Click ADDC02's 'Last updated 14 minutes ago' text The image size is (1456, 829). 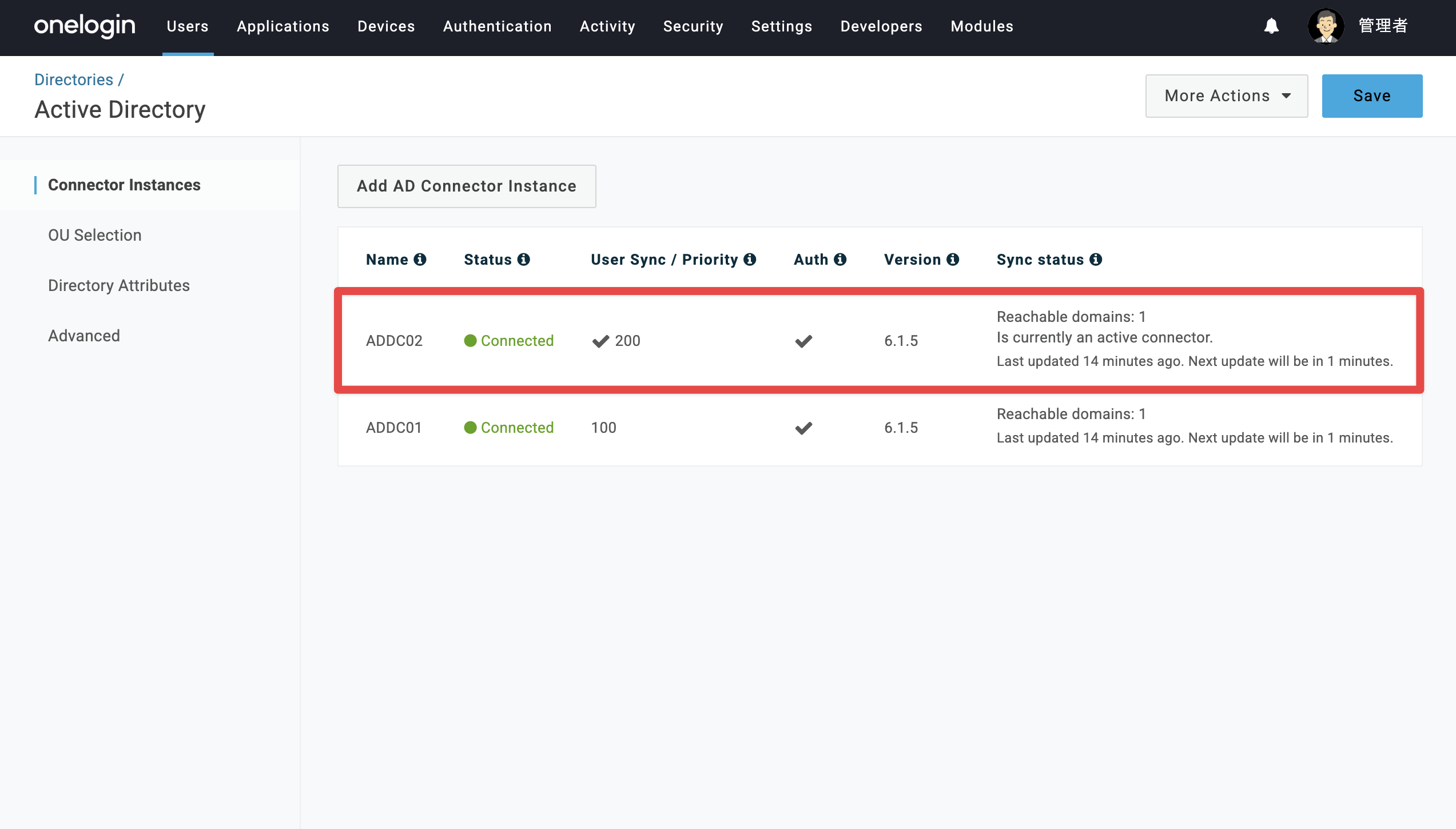pos(1089,361)
